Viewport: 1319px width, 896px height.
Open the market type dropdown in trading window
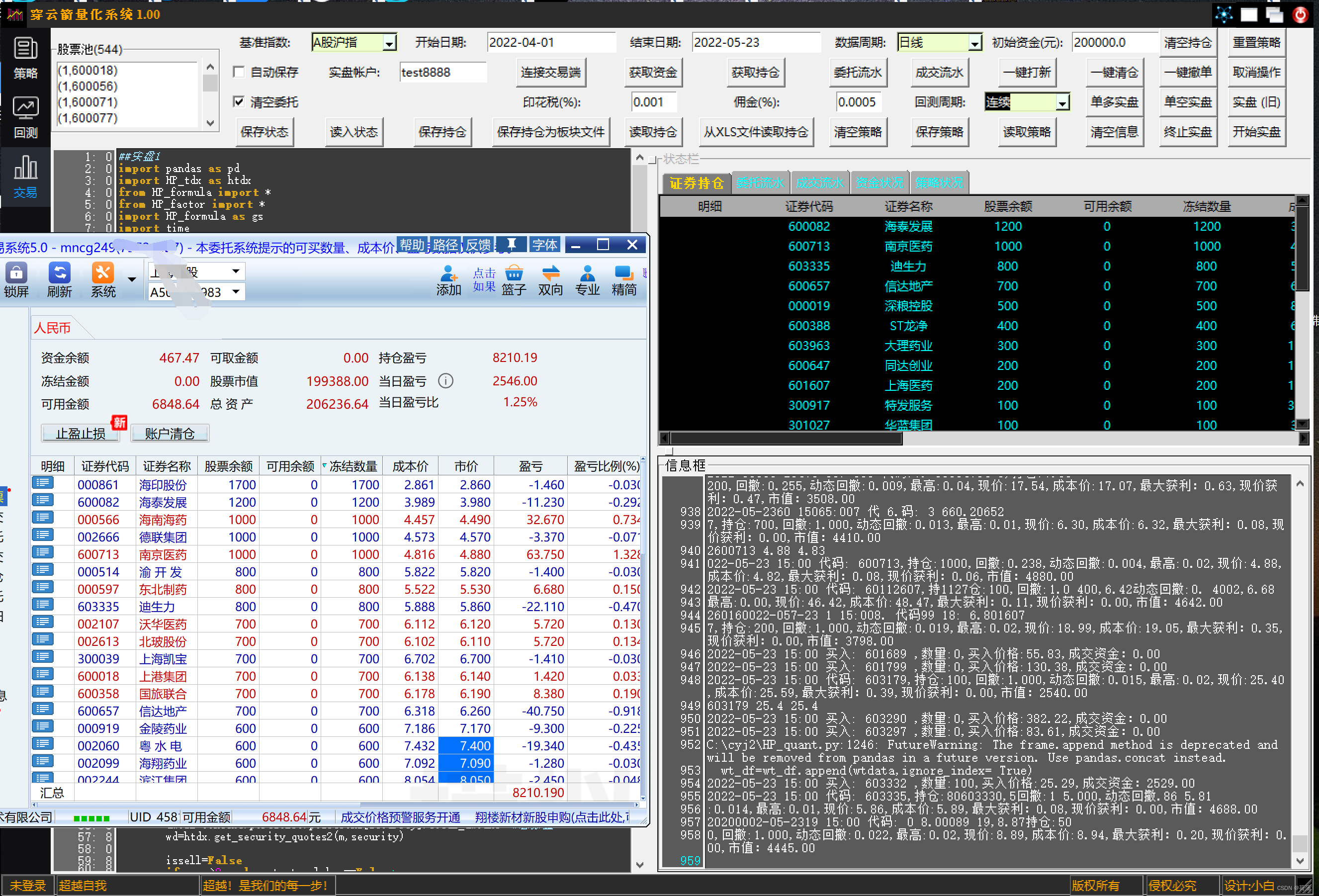coord(236,272)
